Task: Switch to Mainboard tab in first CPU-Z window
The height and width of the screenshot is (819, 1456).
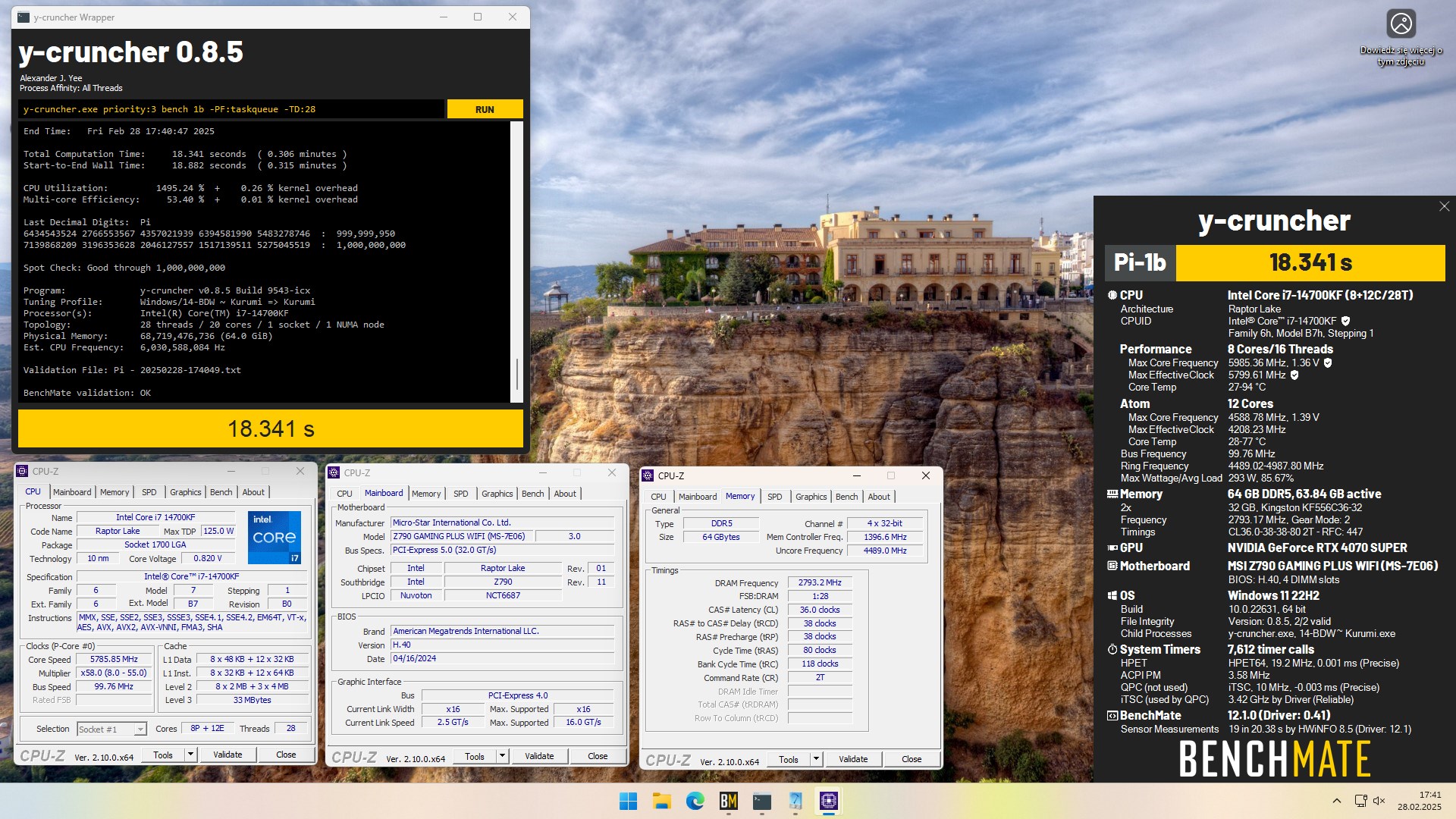Action: (72, 492)
